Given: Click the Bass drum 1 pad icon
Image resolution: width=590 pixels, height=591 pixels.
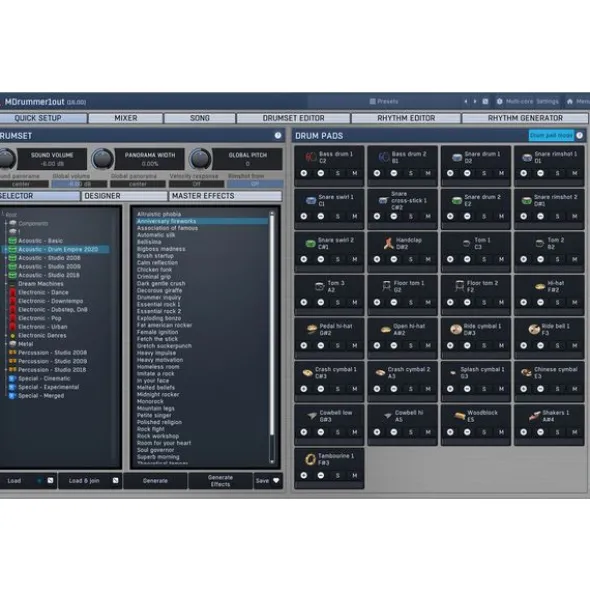Looking at the screenshot, I should coord(311,157).
